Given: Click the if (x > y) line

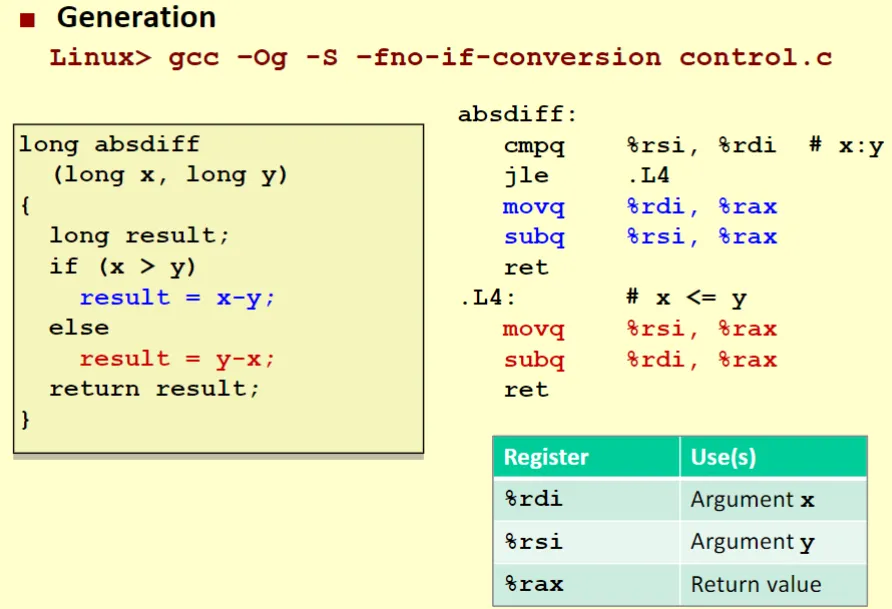Looking at the screenshot, I should click(x=123, y=267).
